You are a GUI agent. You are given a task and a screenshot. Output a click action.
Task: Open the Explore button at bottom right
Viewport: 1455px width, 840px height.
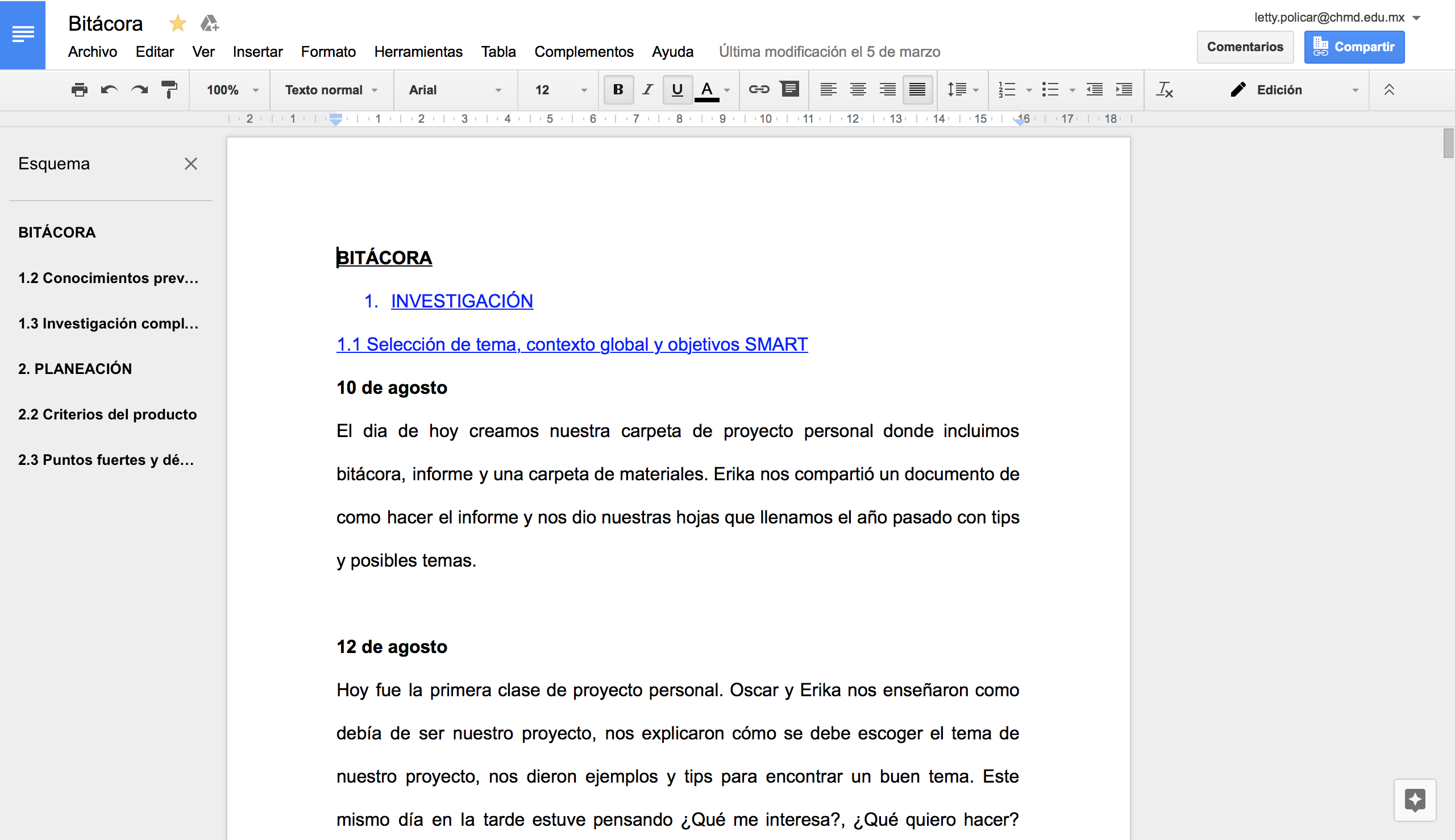click(x=1415, y=800)
